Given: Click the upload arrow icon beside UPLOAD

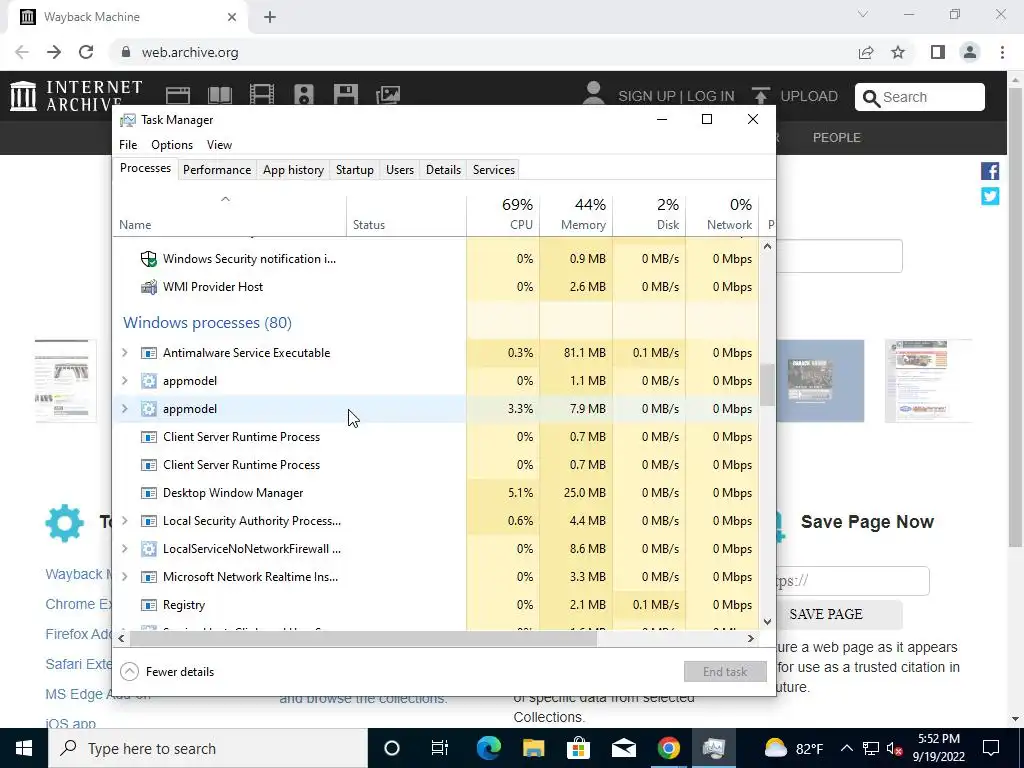Looking at the screenshot, I should tap(760, 95).
